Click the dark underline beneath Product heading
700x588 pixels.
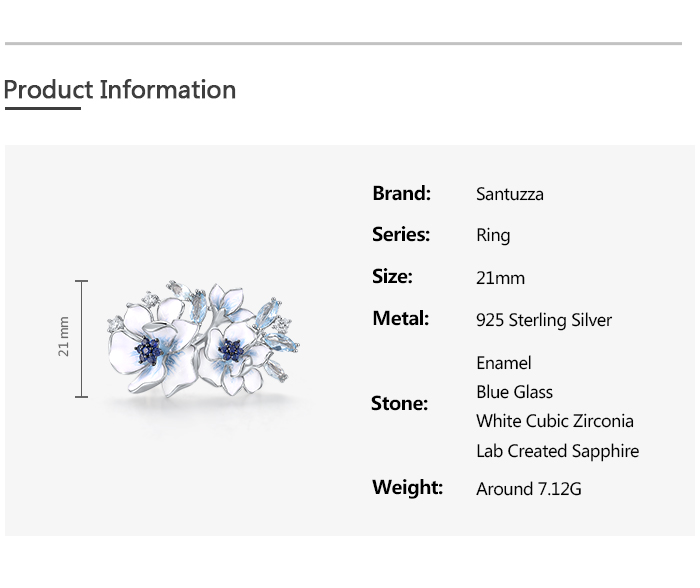[42, 108]
